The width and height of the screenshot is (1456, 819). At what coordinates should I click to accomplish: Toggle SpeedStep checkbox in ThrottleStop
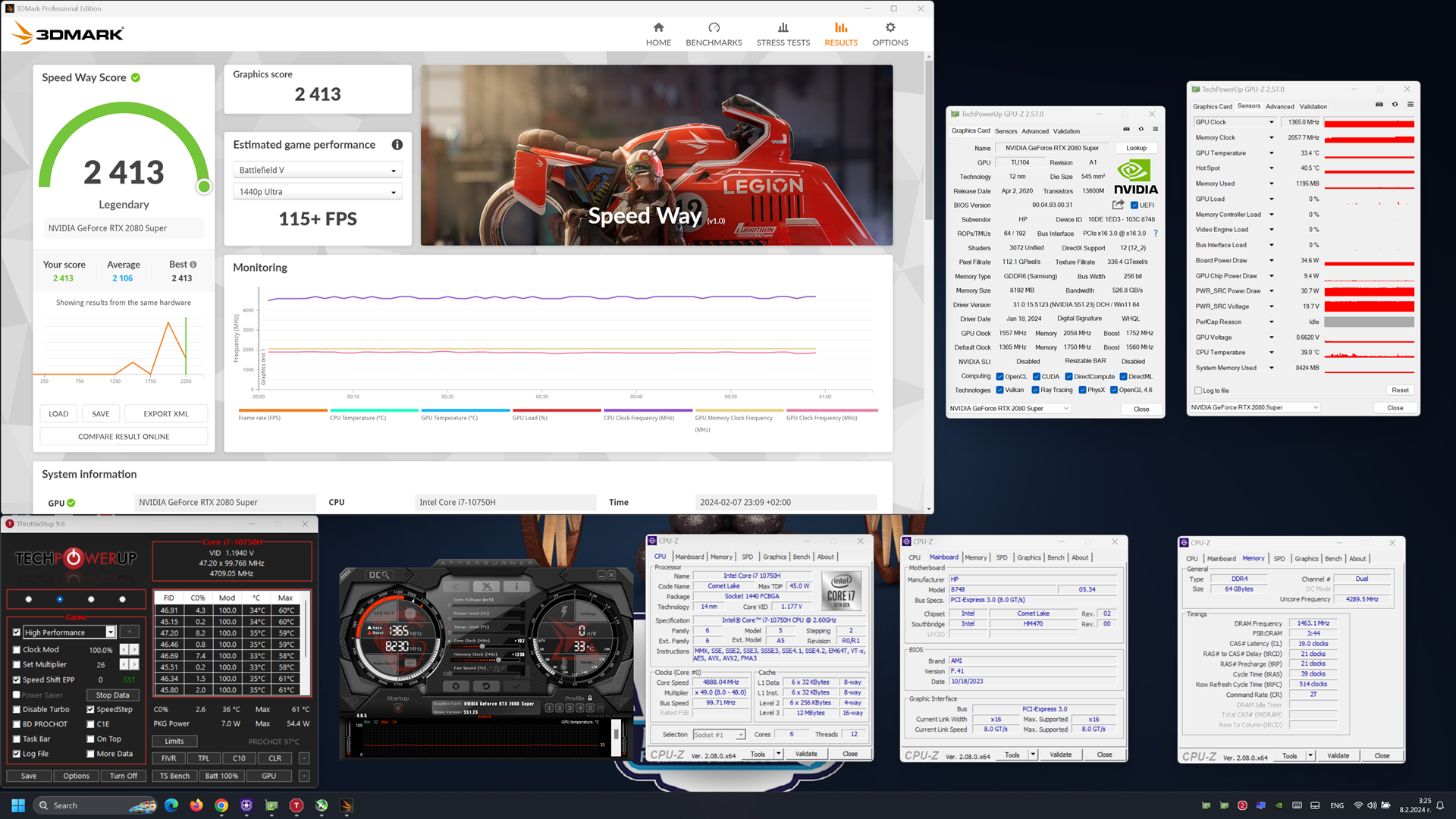[x=90, y=709]
